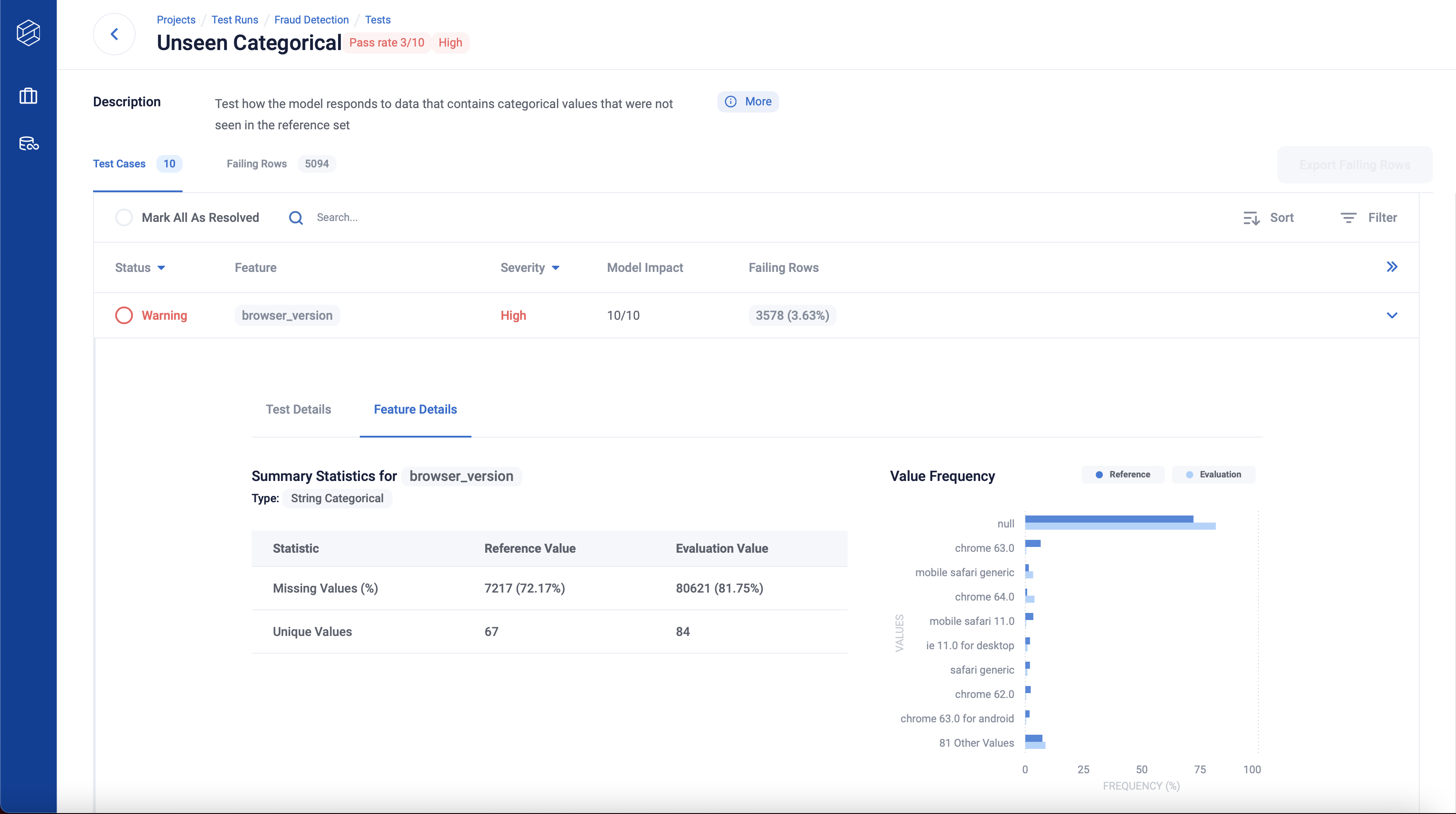Go back with the left arrow button
Screen dimensions: 1456x814
(114, 34)
